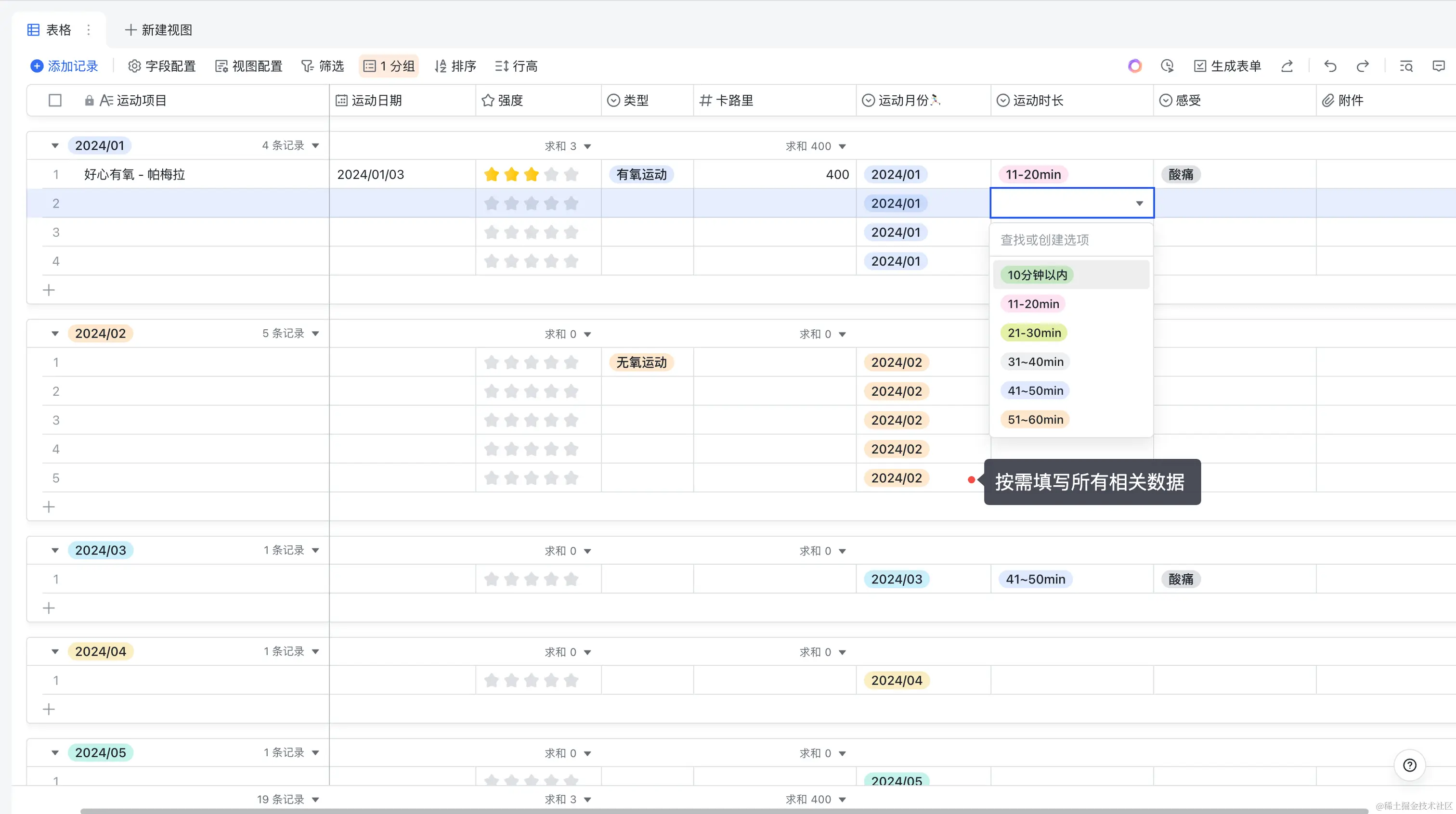Open comments via the comment bubble icon

(1439, 66)
